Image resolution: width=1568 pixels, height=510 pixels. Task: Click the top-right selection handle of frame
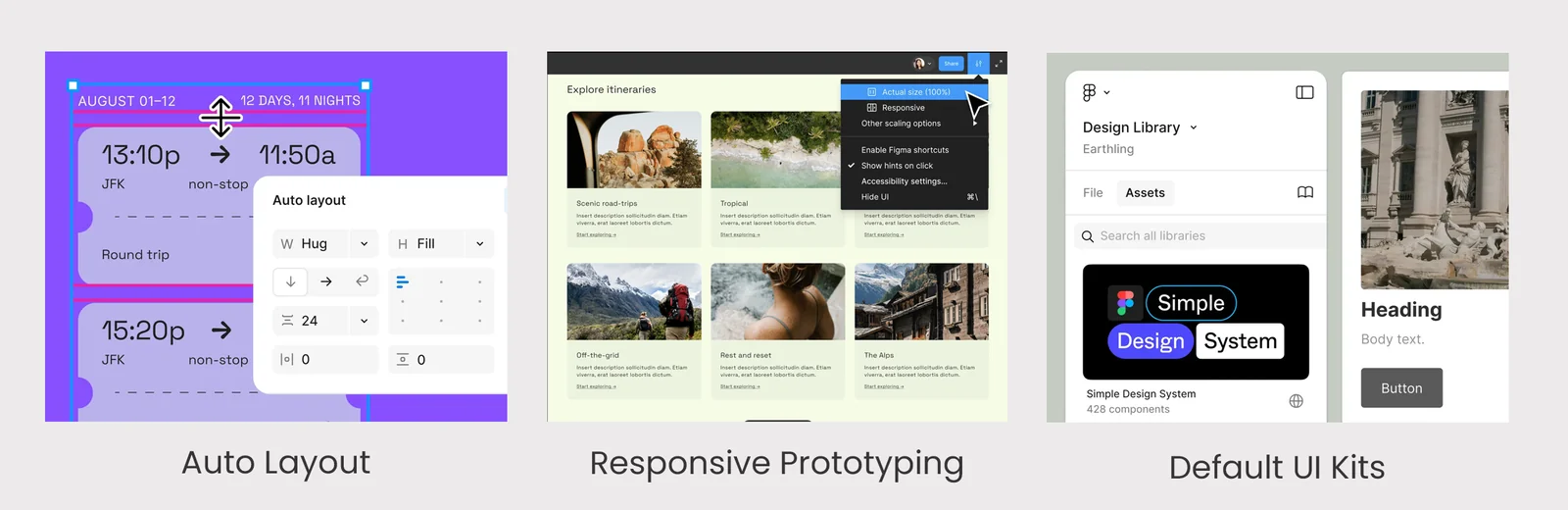[366, 85]
